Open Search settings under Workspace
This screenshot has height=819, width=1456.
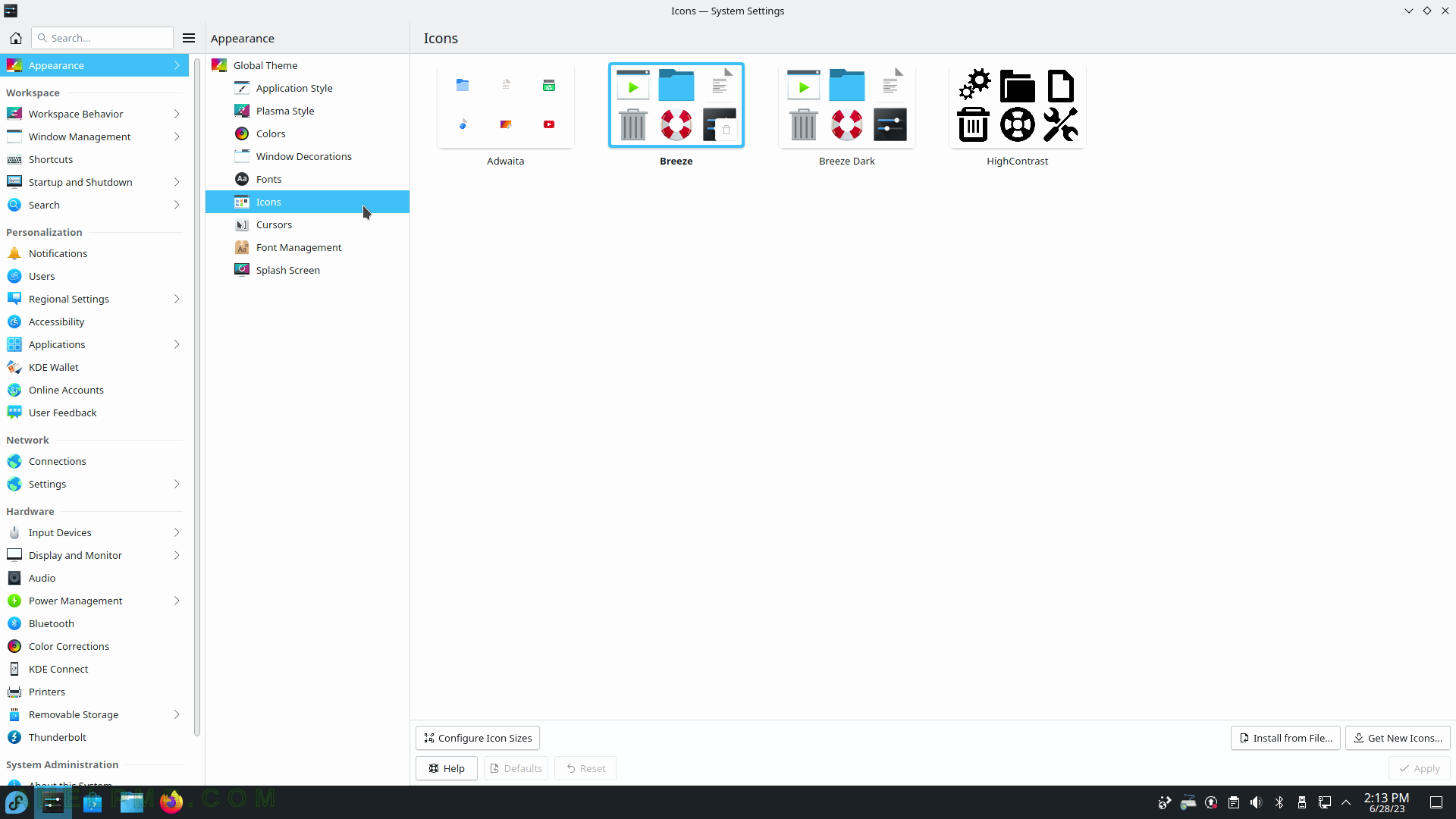coord(94,205)
